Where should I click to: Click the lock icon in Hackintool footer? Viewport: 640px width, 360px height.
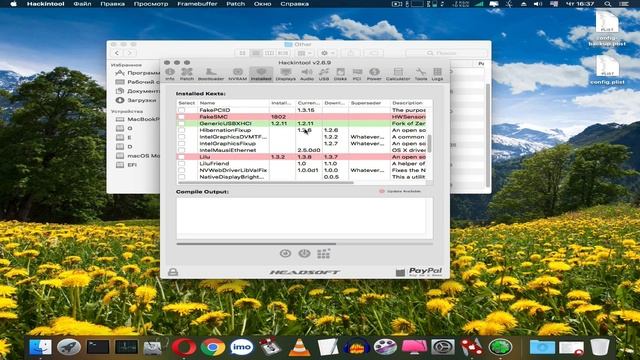[x=173, y=272]
